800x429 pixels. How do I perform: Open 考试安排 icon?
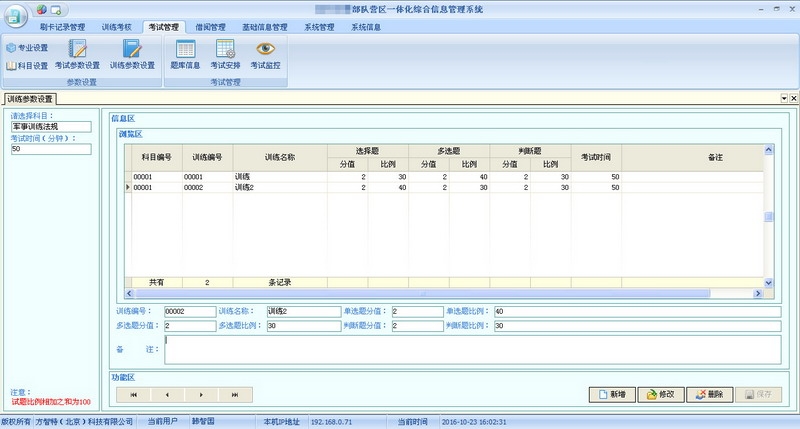[x=225, y=55]
